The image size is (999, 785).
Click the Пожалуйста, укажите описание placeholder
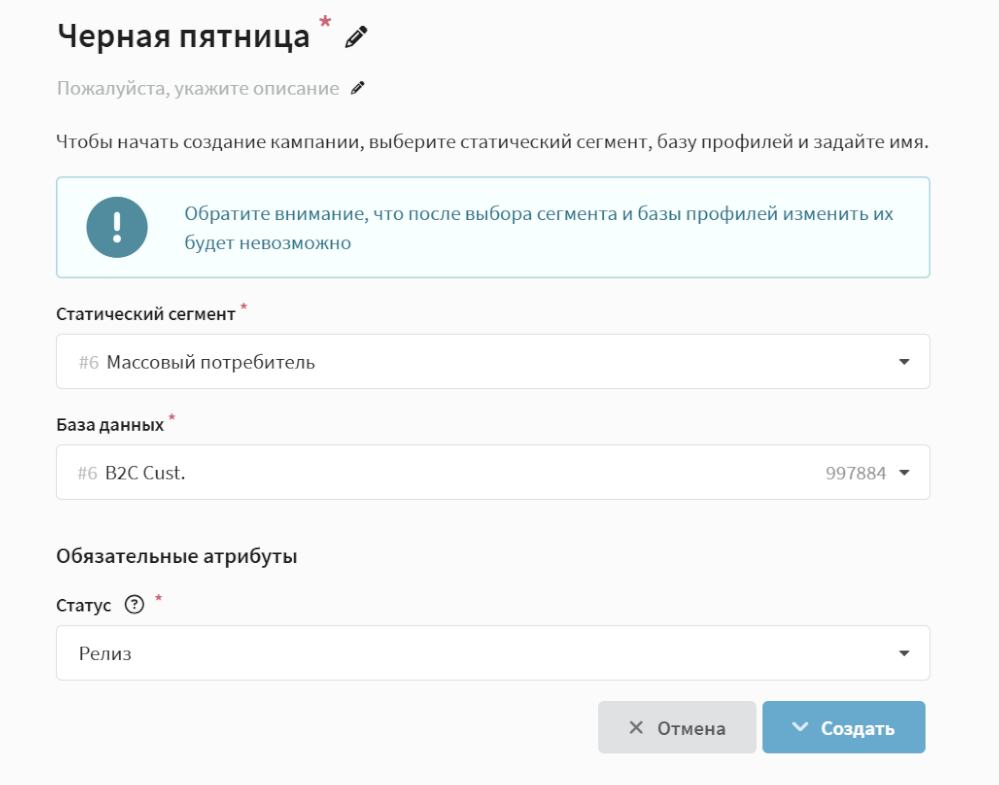coord(198,88)
